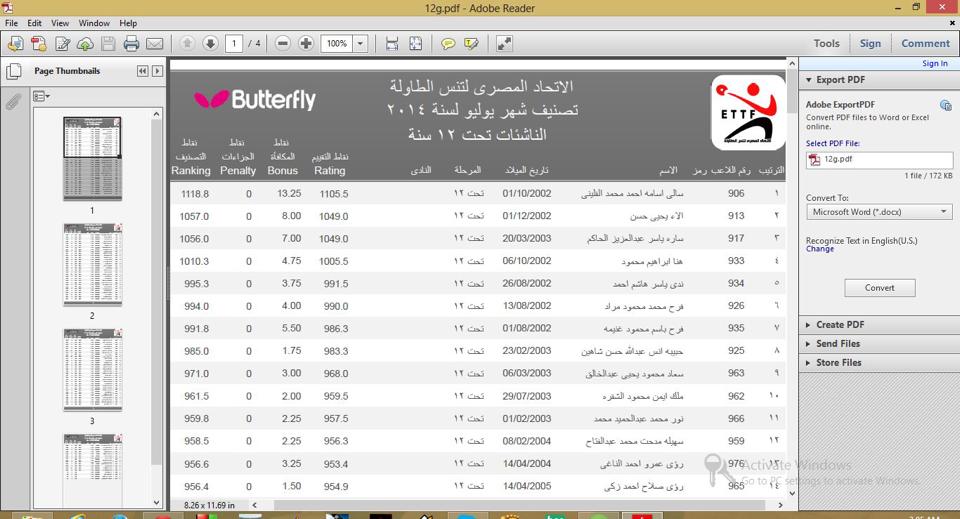Open the thumbnail options menu
The width and height of the screenshot is (960, 519).
coord(42,97)
